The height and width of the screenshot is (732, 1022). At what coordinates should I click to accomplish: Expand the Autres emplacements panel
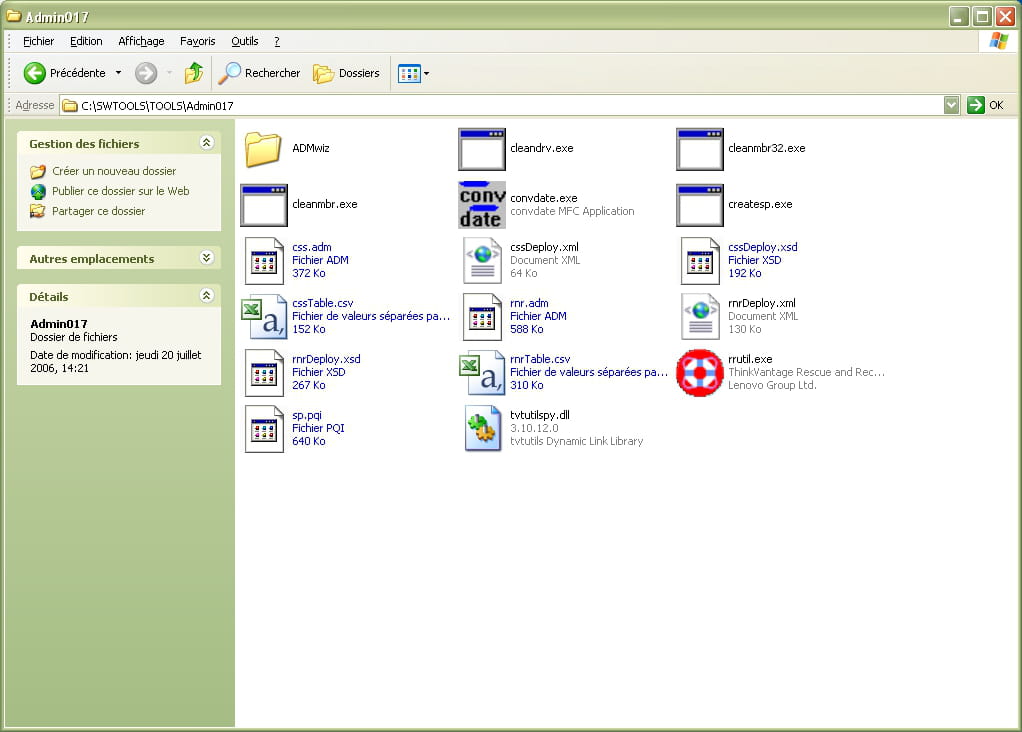207,258
